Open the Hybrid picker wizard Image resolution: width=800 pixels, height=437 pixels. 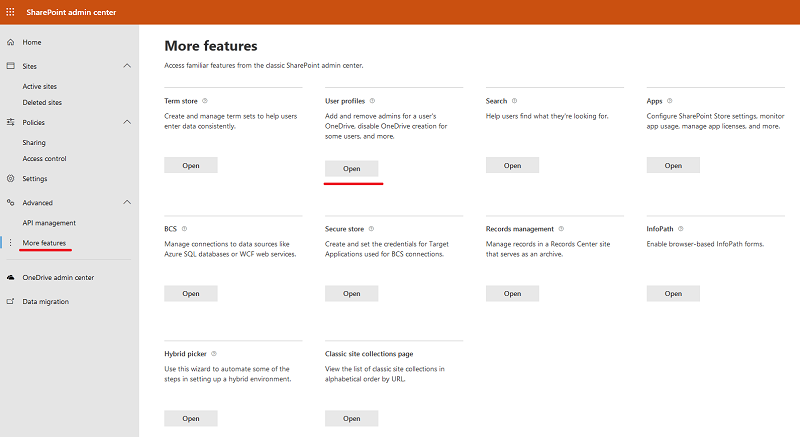pos(191,418)
